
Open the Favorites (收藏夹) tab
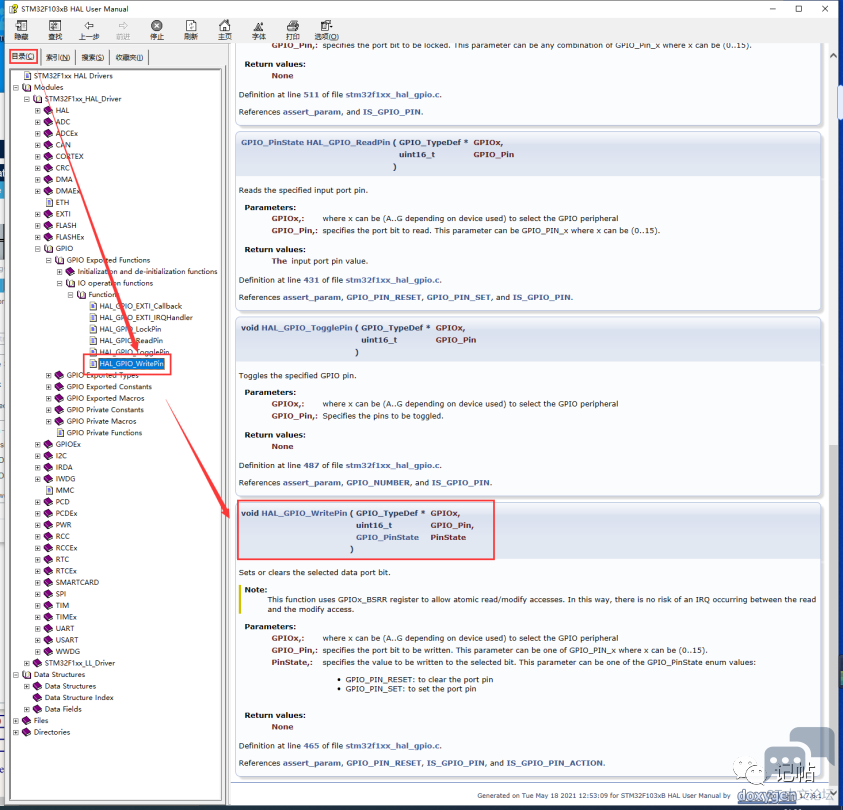click(x=129, y=57)
